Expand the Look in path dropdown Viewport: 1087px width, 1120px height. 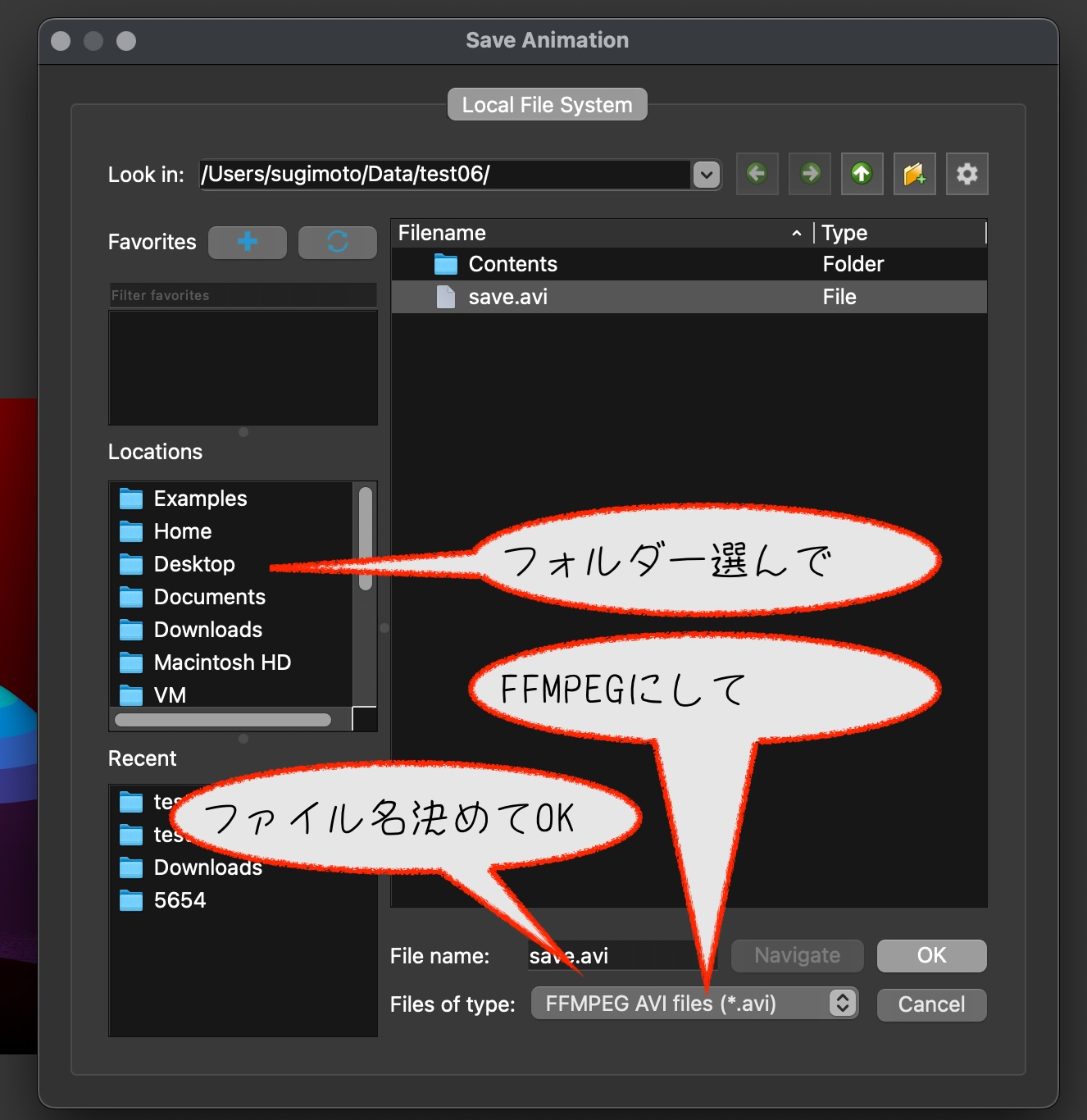point(706,175)
